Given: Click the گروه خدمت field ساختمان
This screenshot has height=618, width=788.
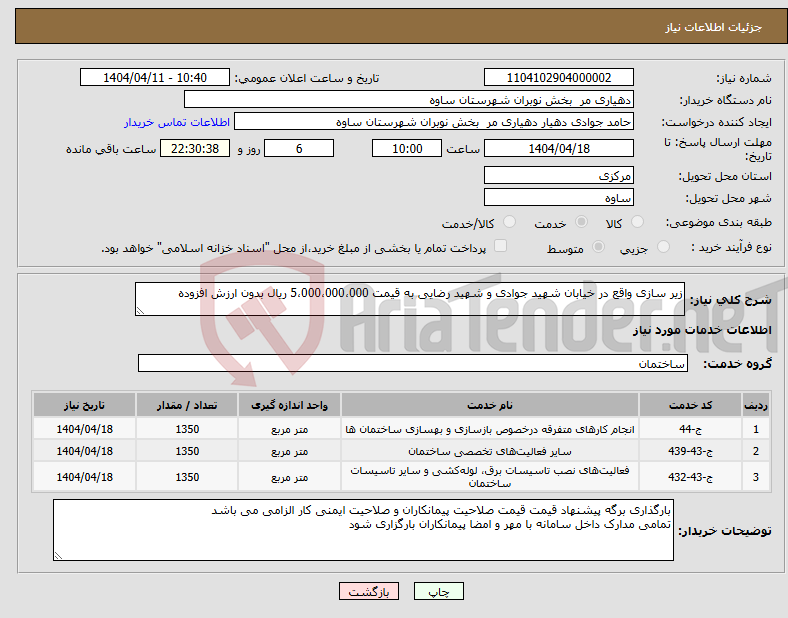Looking at the screenshot, I should [x=413, y=363].
